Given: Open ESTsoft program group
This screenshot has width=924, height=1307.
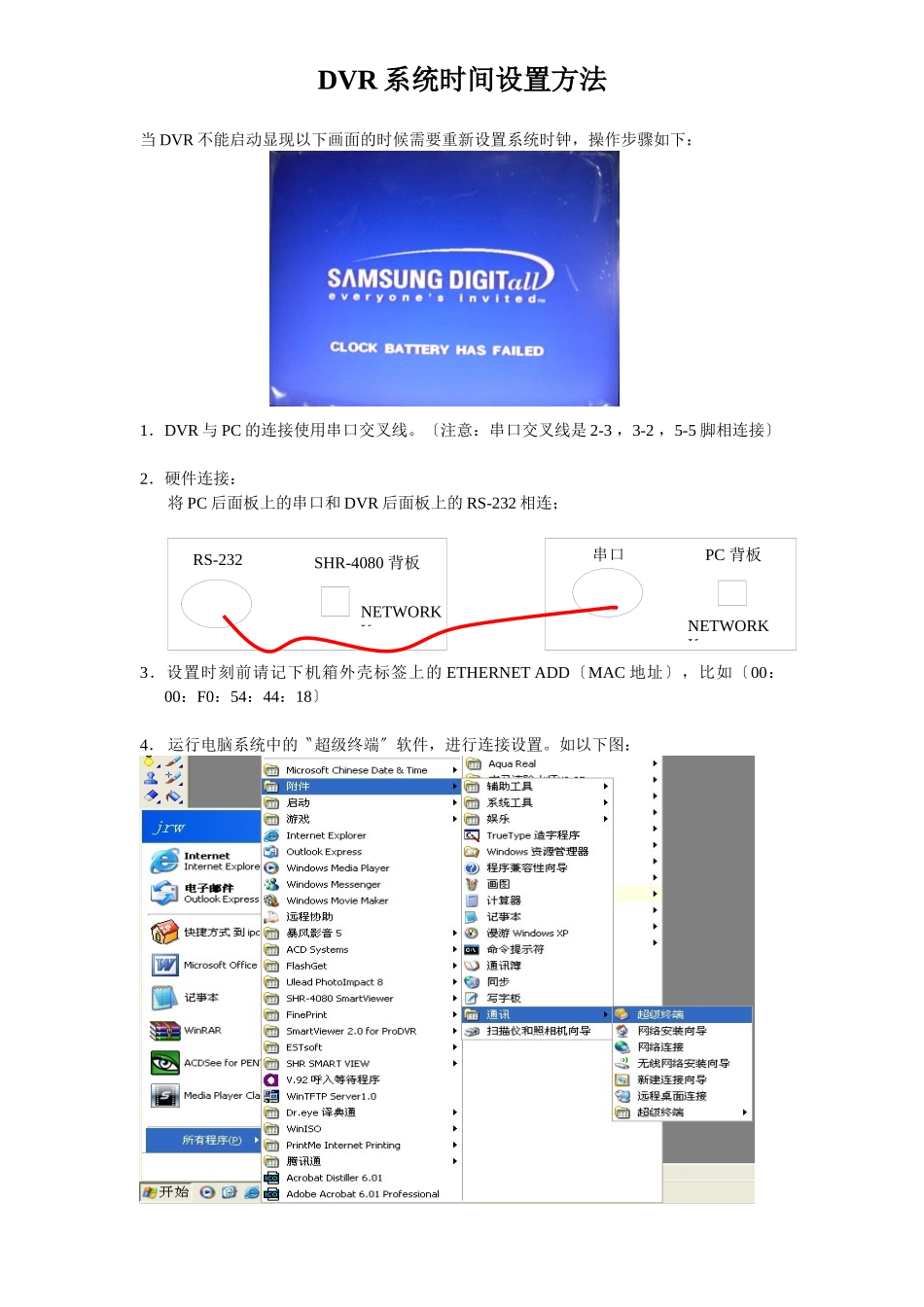Looking at the screenshot, I should tap(361, 1047).
